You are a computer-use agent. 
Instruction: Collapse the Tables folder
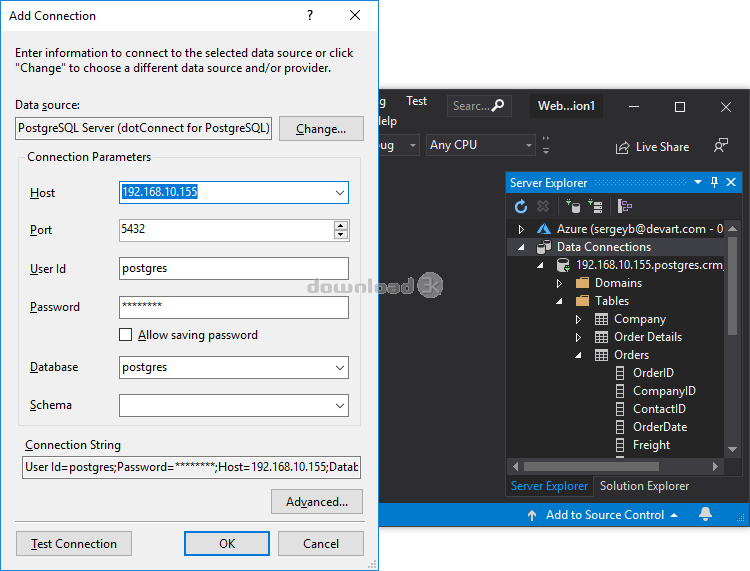[559, 301]
